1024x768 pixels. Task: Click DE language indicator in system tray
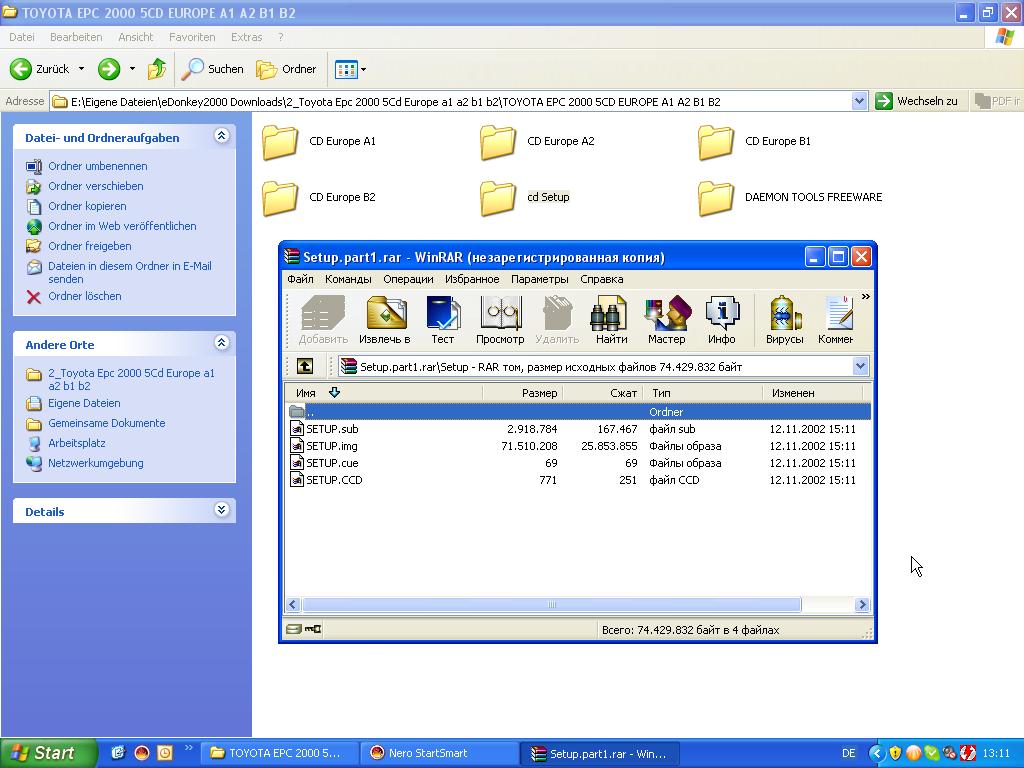848,753
